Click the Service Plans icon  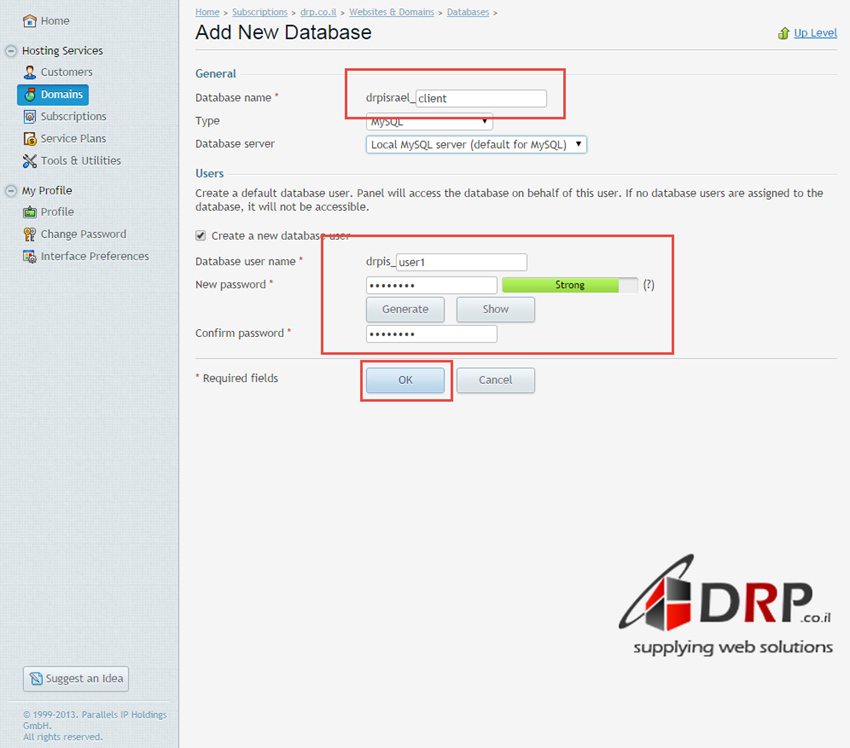coord(30,139)
